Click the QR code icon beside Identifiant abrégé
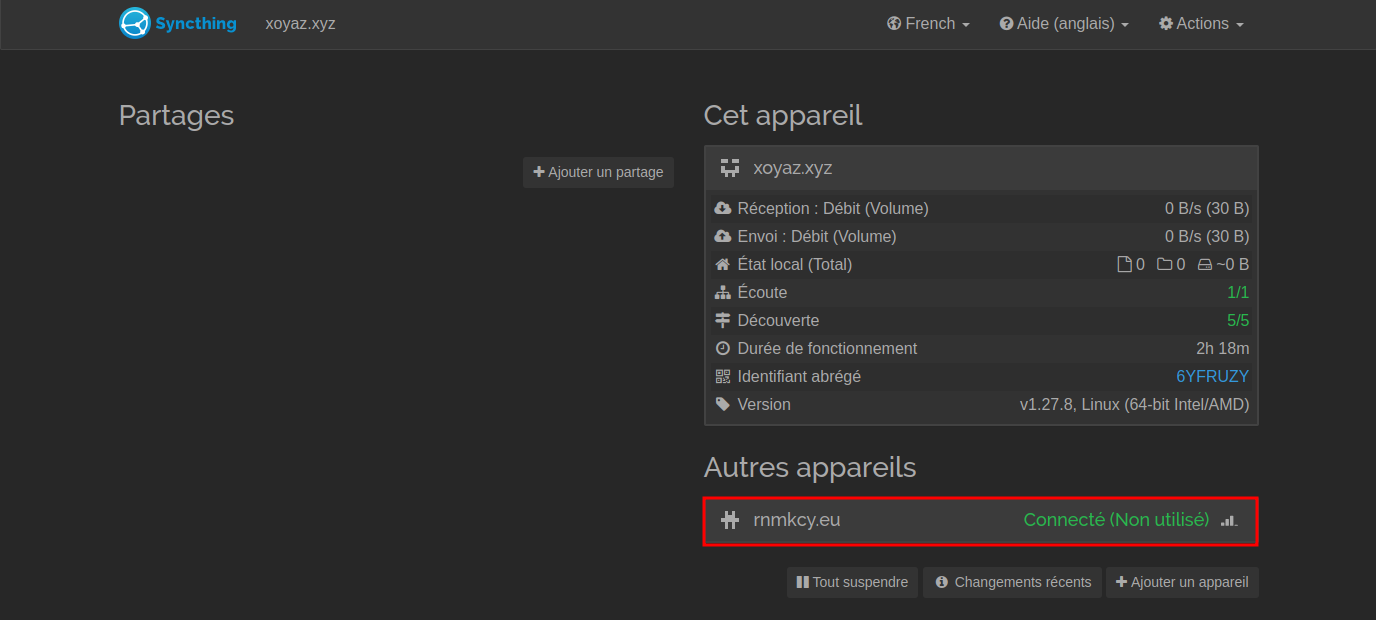Screen dimensions: 1376x620 coord(723,377)
